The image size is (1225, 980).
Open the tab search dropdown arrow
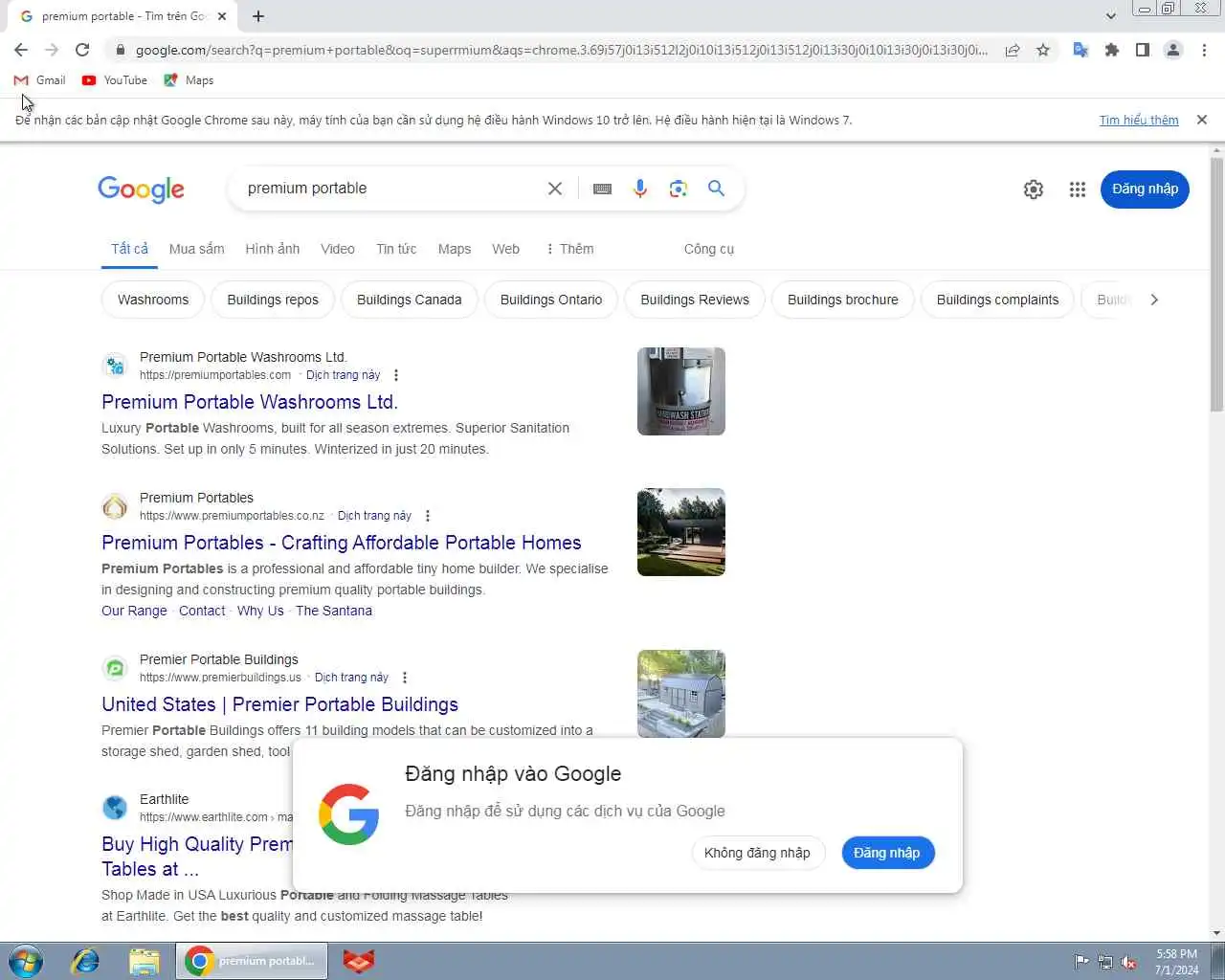click(x=1110, y=15)
